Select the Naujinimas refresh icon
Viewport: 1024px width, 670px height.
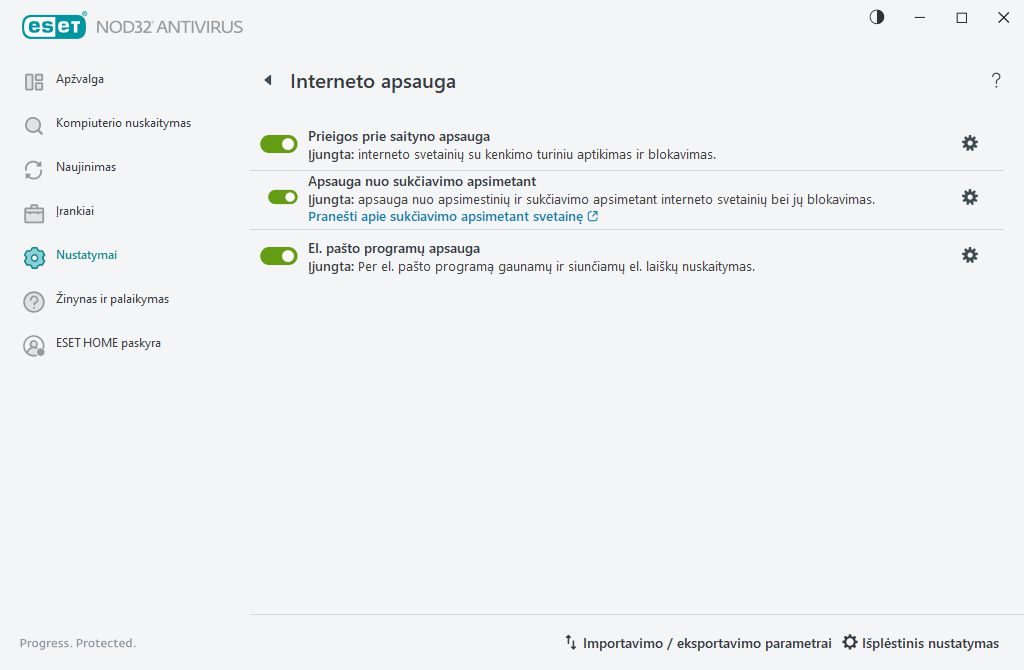[x=33, y=167]
